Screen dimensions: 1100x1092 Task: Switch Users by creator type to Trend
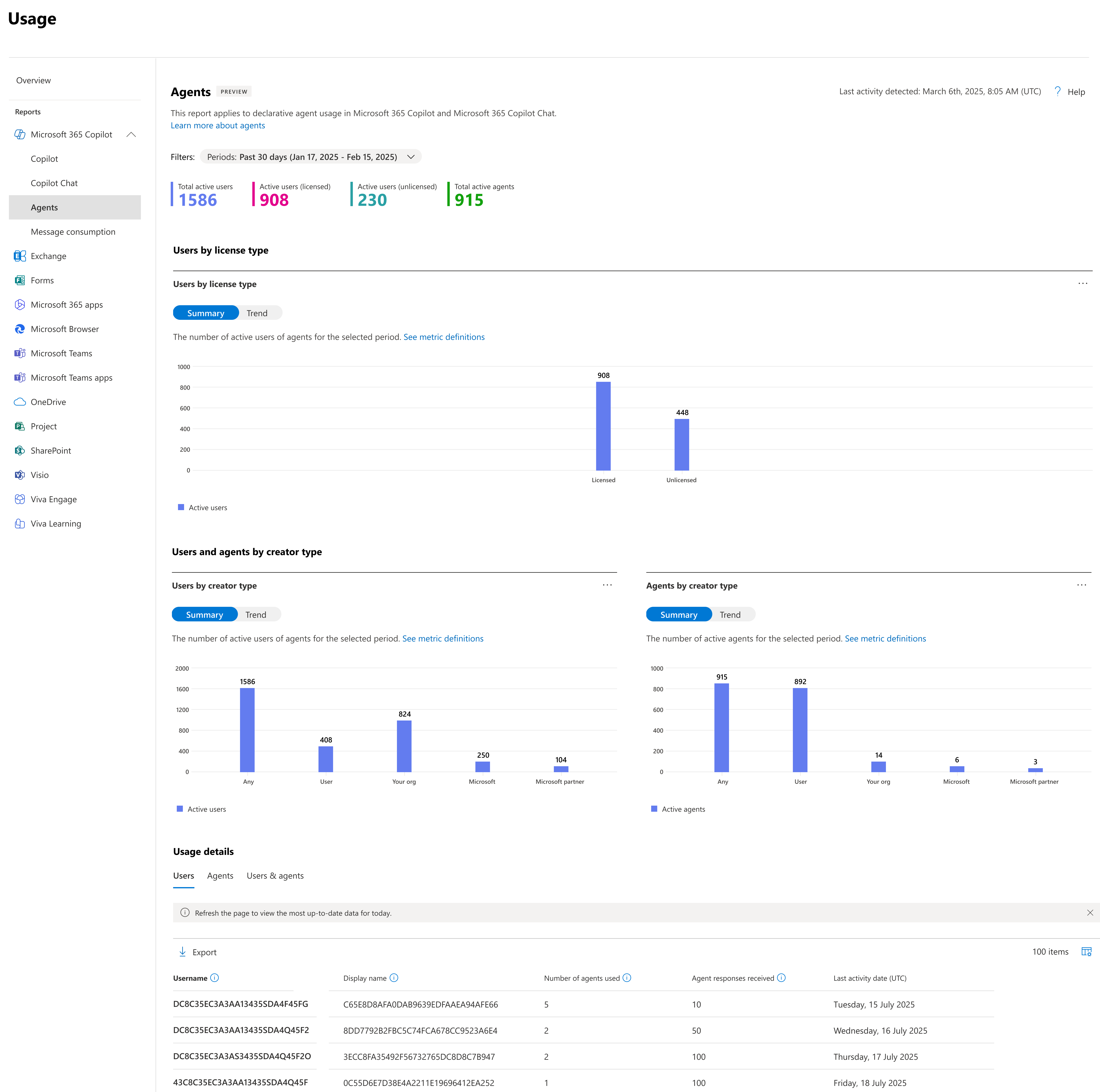pyautogui.click(x=256, y=615)
